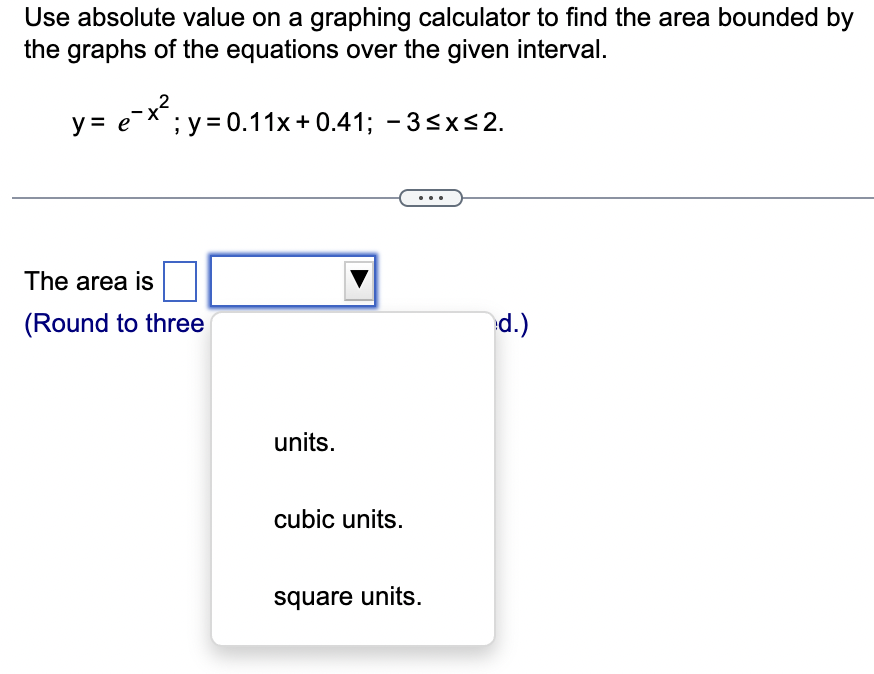
Task: Expand the question options via the ellipsis control
Action: tap(430, 197)
